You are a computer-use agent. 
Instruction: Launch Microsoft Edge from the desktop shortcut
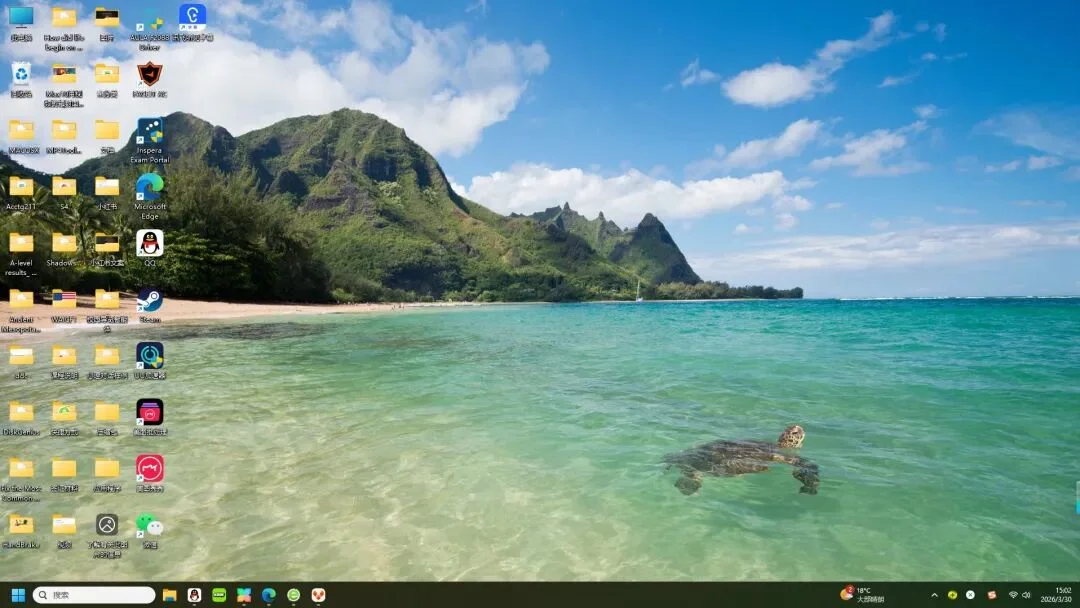coord(149,188)
